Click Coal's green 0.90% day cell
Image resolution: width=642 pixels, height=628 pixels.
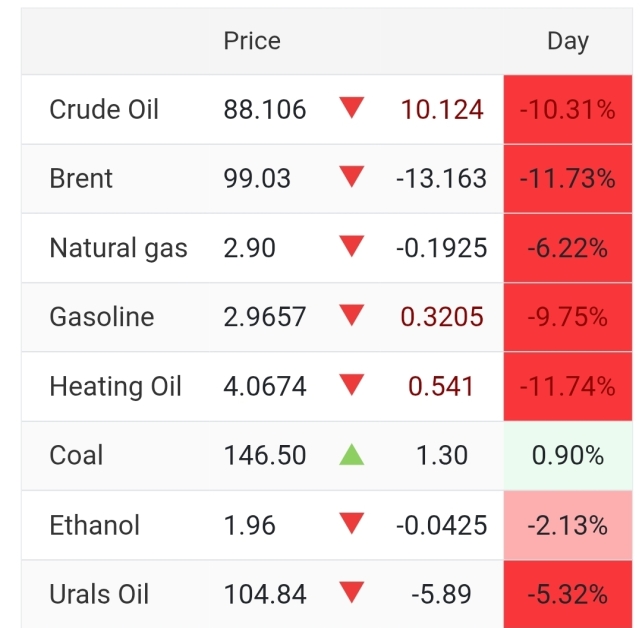click(567, 456)
